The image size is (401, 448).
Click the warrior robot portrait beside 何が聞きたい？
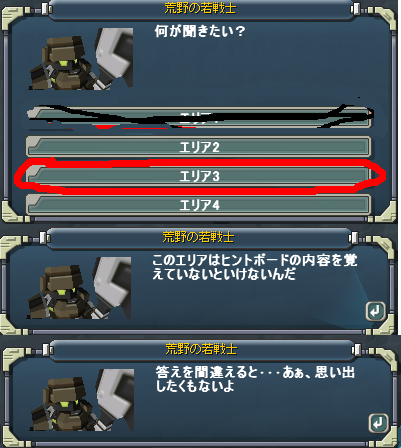[x=81, y=58]
